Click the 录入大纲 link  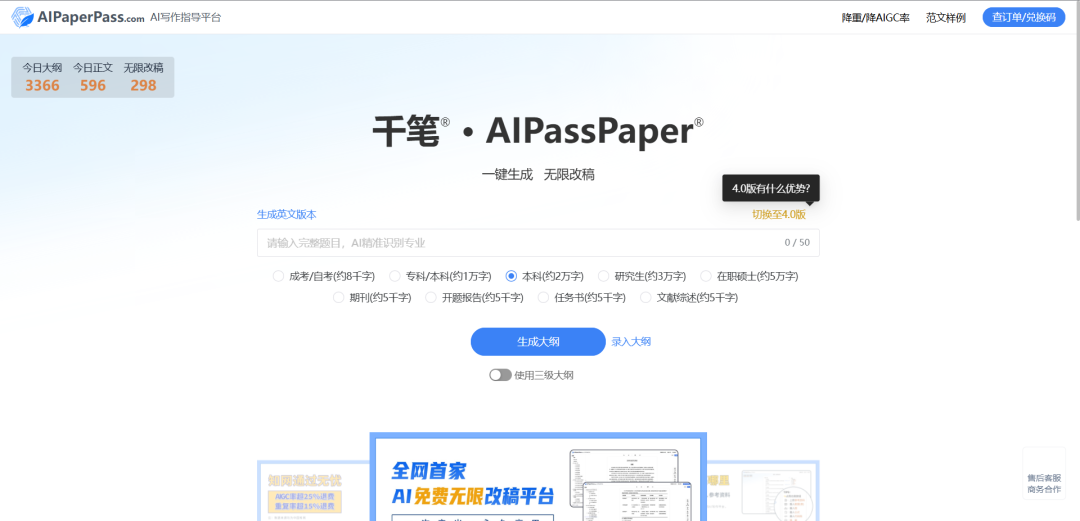631,342
